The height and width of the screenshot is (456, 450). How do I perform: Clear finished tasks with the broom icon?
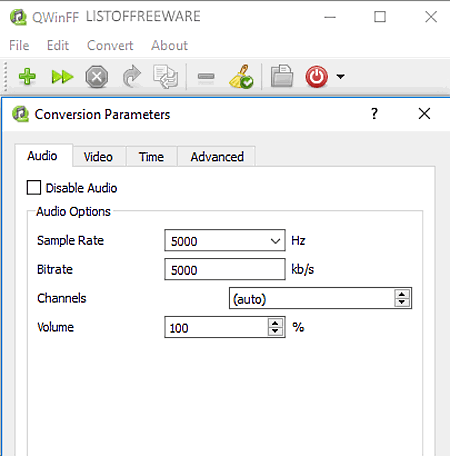click(x=241, y=77)
